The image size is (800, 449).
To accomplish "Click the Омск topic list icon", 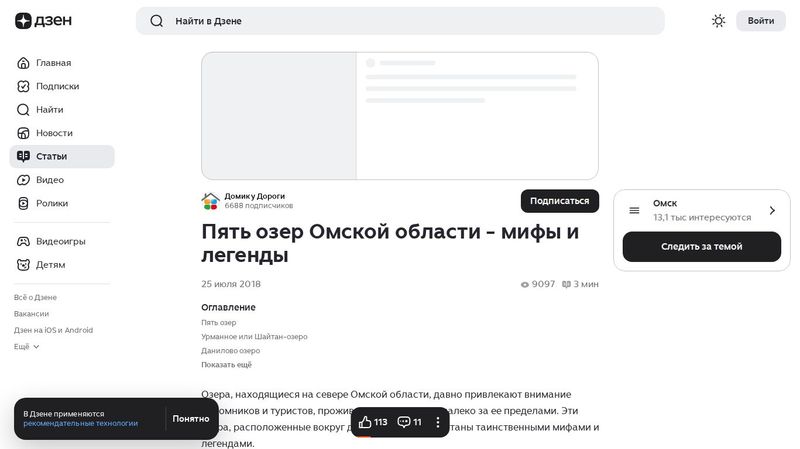I will [x=634, y=210].
